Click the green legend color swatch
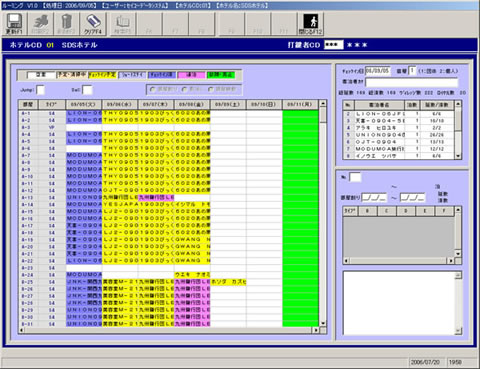 (221, 75)
